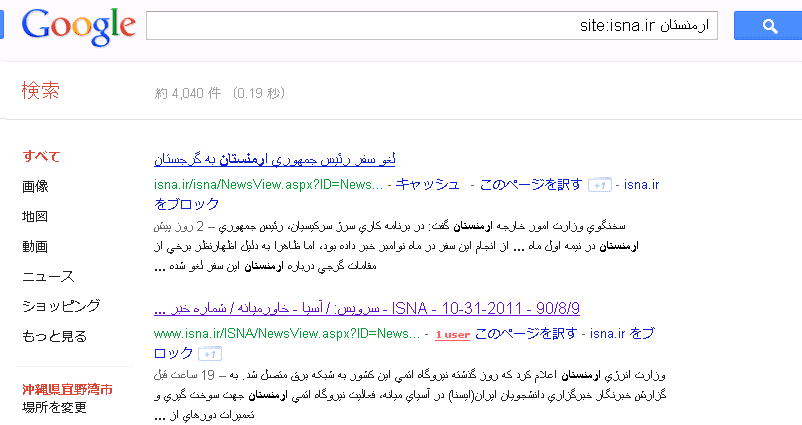This screenshot has width=802, height=425.
Task: Click second result's isna.ir をブロック link
Action: pos(622,333)
